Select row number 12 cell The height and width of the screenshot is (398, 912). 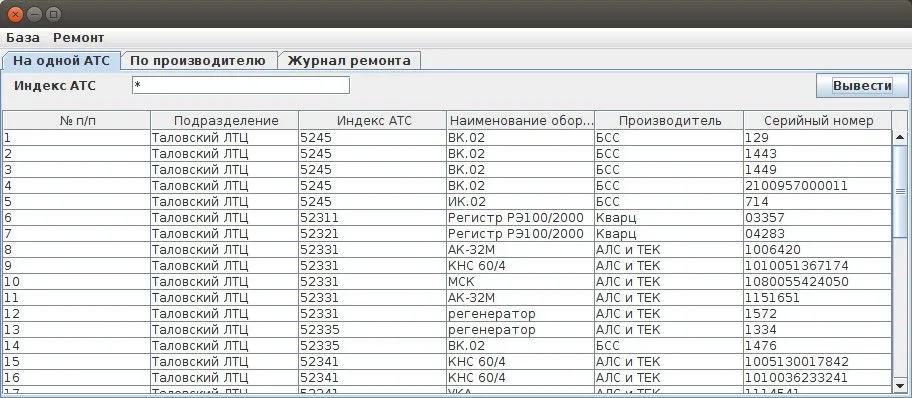(77, 314)
